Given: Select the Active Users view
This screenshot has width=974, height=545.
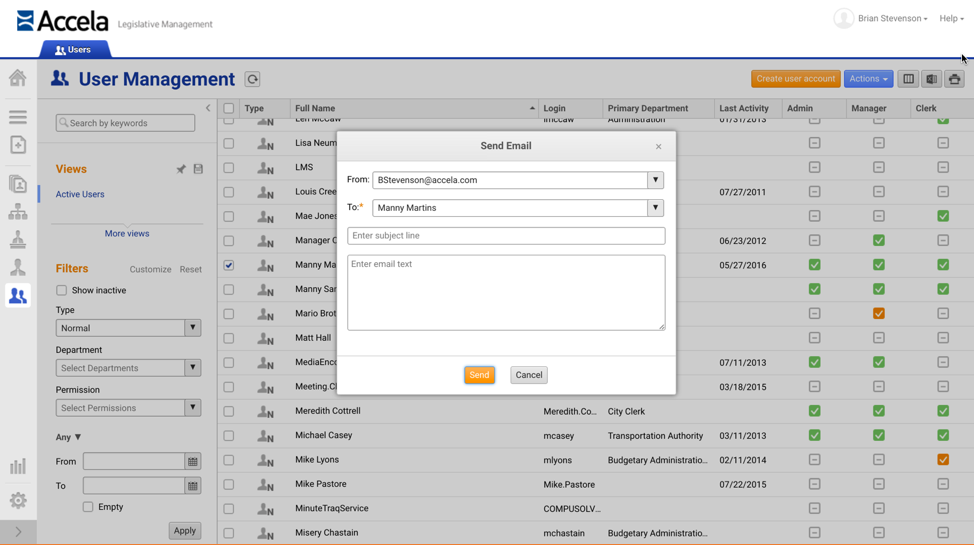Looking at the screenshot, I should point(80,195).
